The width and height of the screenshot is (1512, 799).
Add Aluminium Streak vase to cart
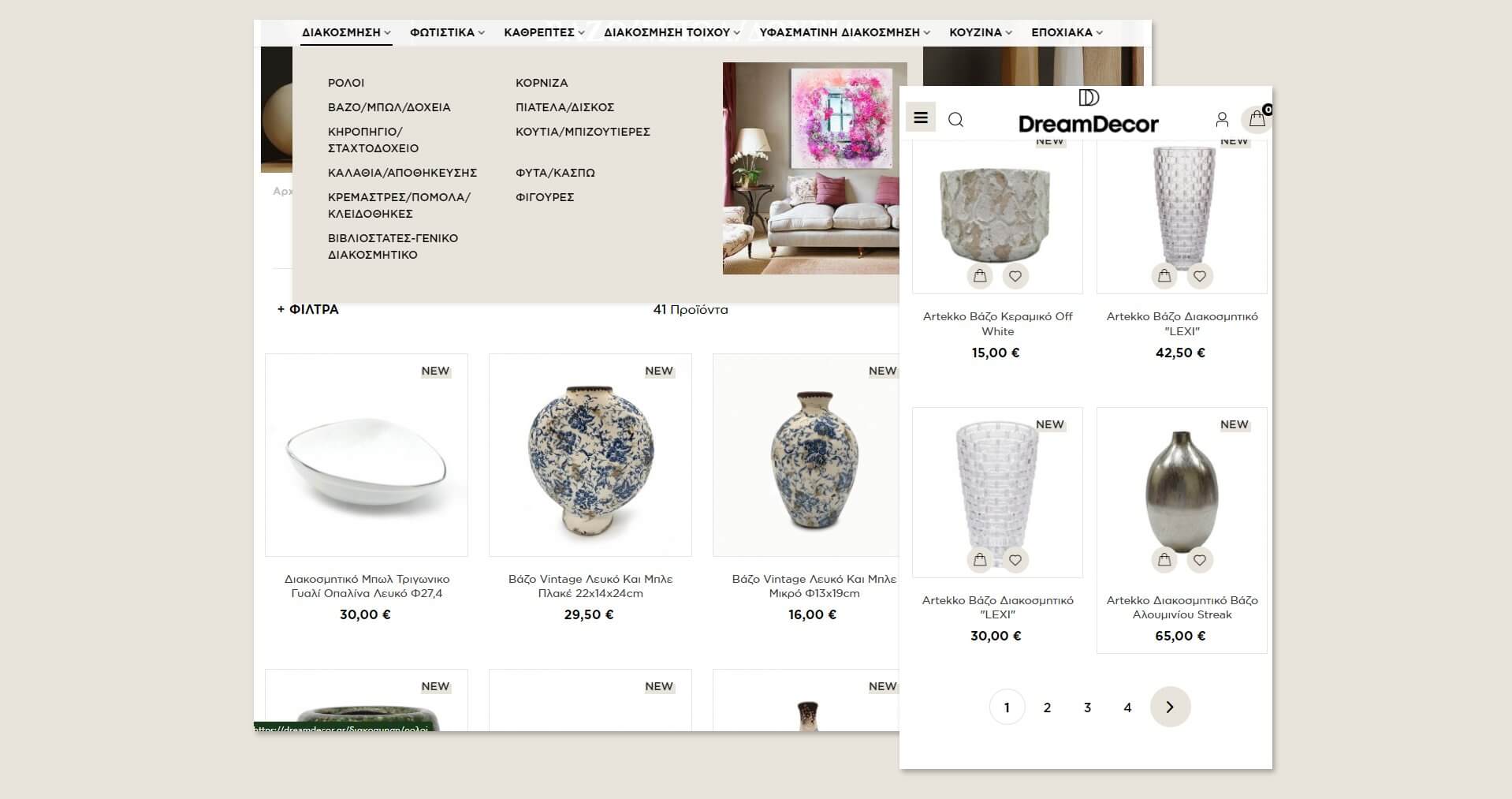coord(1164,560)
